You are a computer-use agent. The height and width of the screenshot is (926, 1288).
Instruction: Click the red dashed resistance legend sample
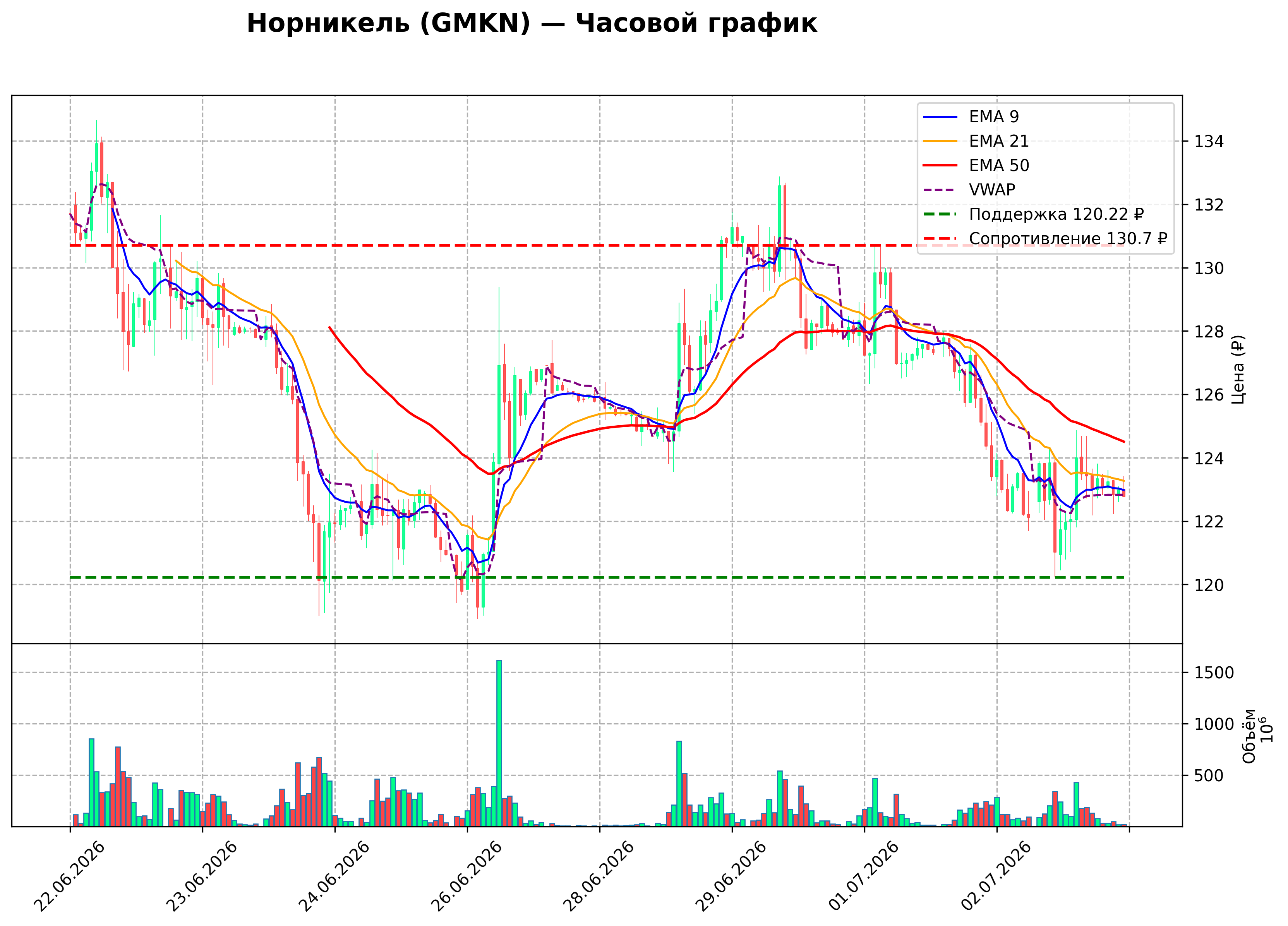[x=940, y=239]
